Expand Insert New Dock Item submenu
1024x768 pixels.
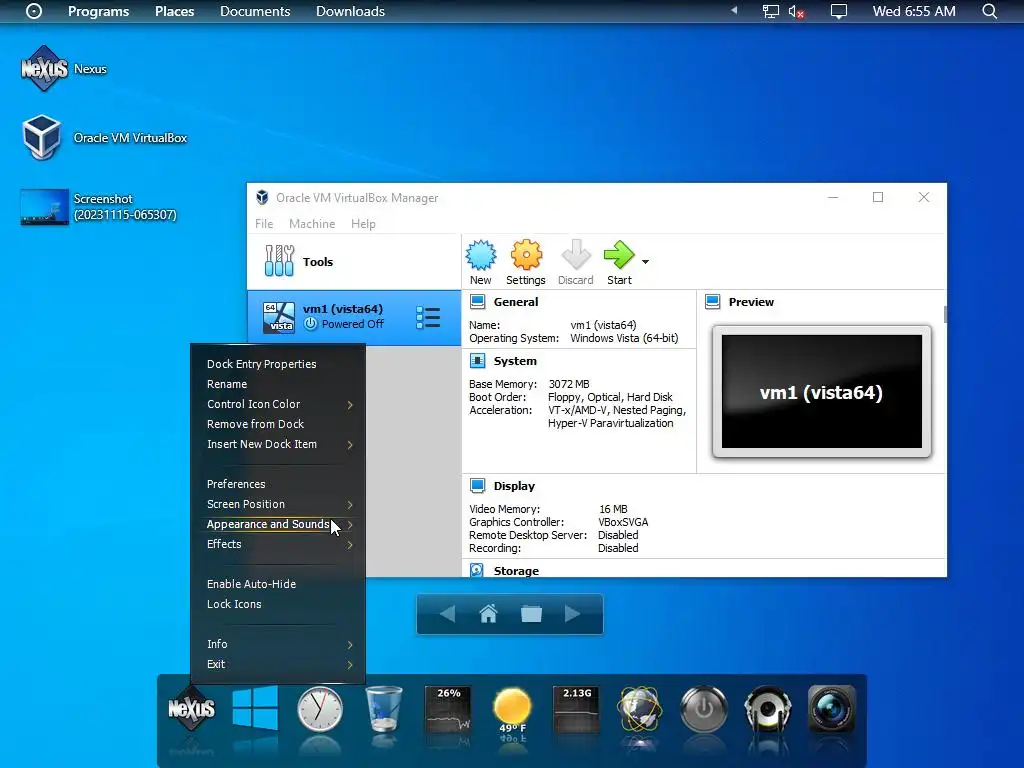point(278,444)
